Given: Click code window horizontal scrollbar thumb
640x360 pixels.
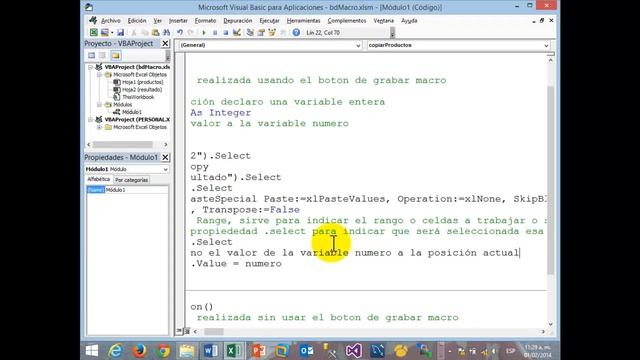Looking at the screenshot, I should point(214,331).
